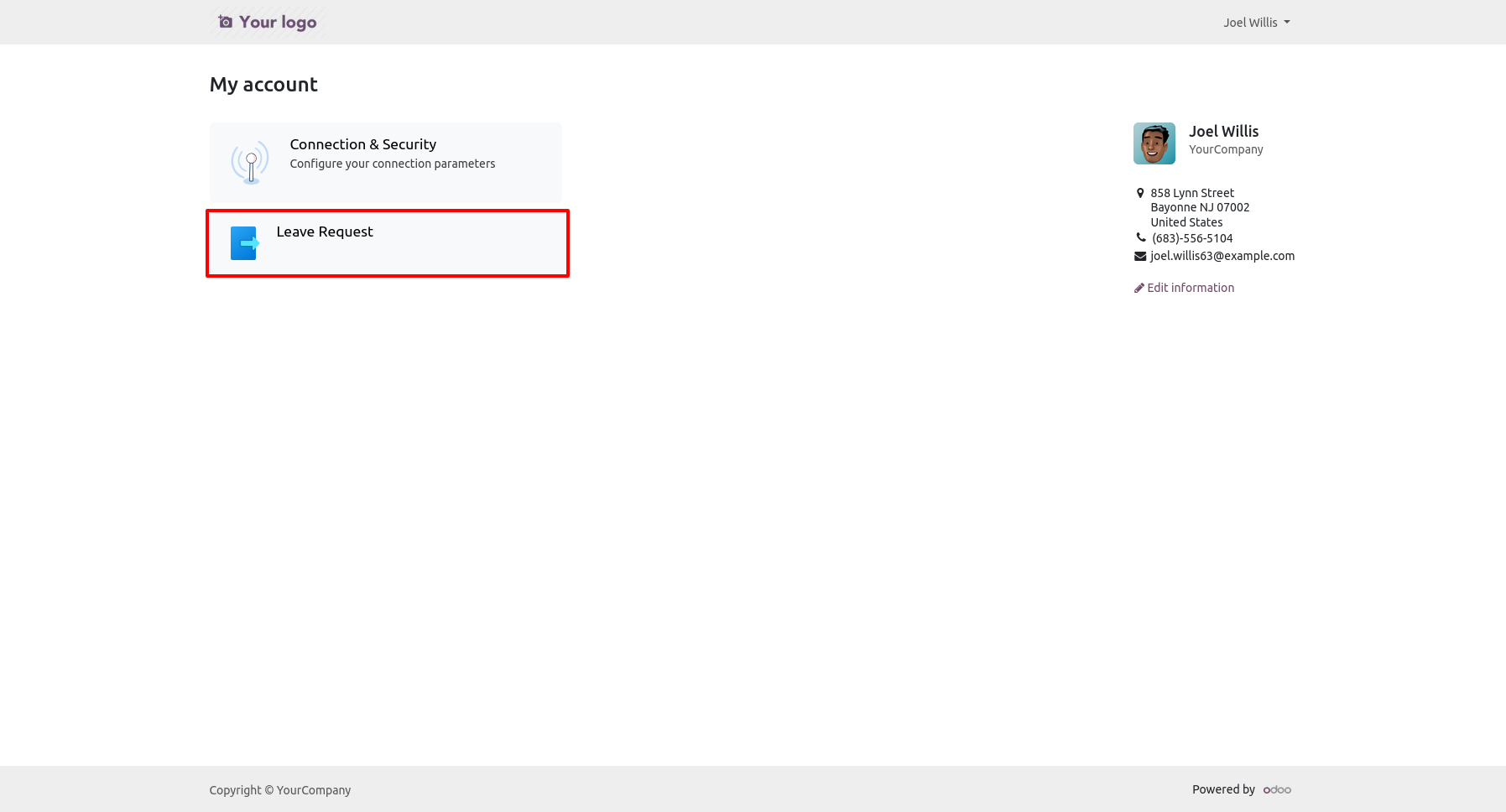Open the Joel Willis user dropdown menu

[1256, 23]
